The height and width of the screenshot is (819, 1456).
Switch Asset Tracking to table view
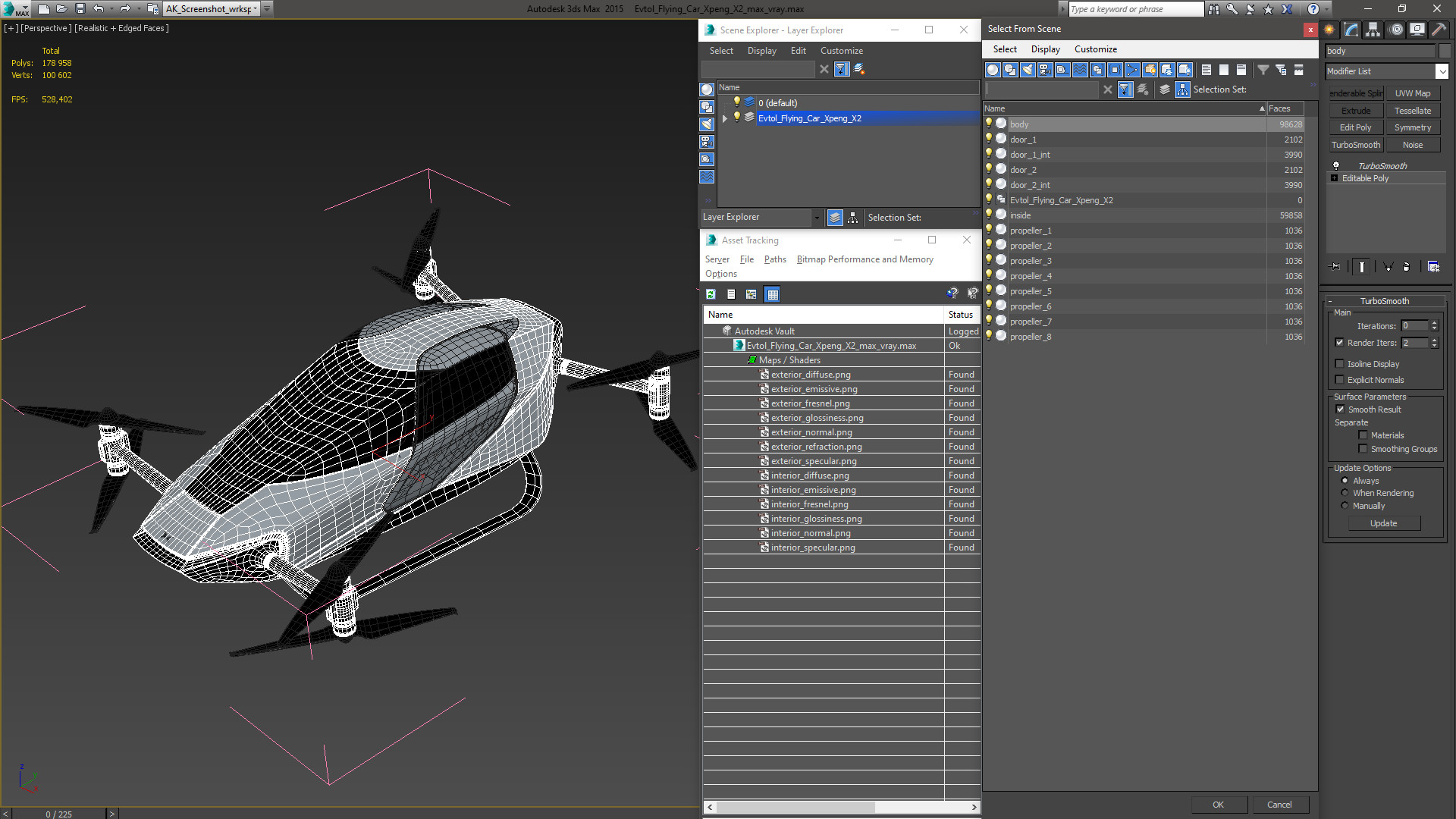(772, 294)
